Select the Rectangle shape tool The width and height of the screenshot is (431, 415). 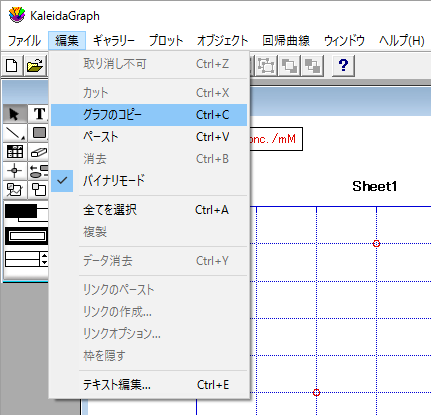pyautogui.click(x=39, y=133)
